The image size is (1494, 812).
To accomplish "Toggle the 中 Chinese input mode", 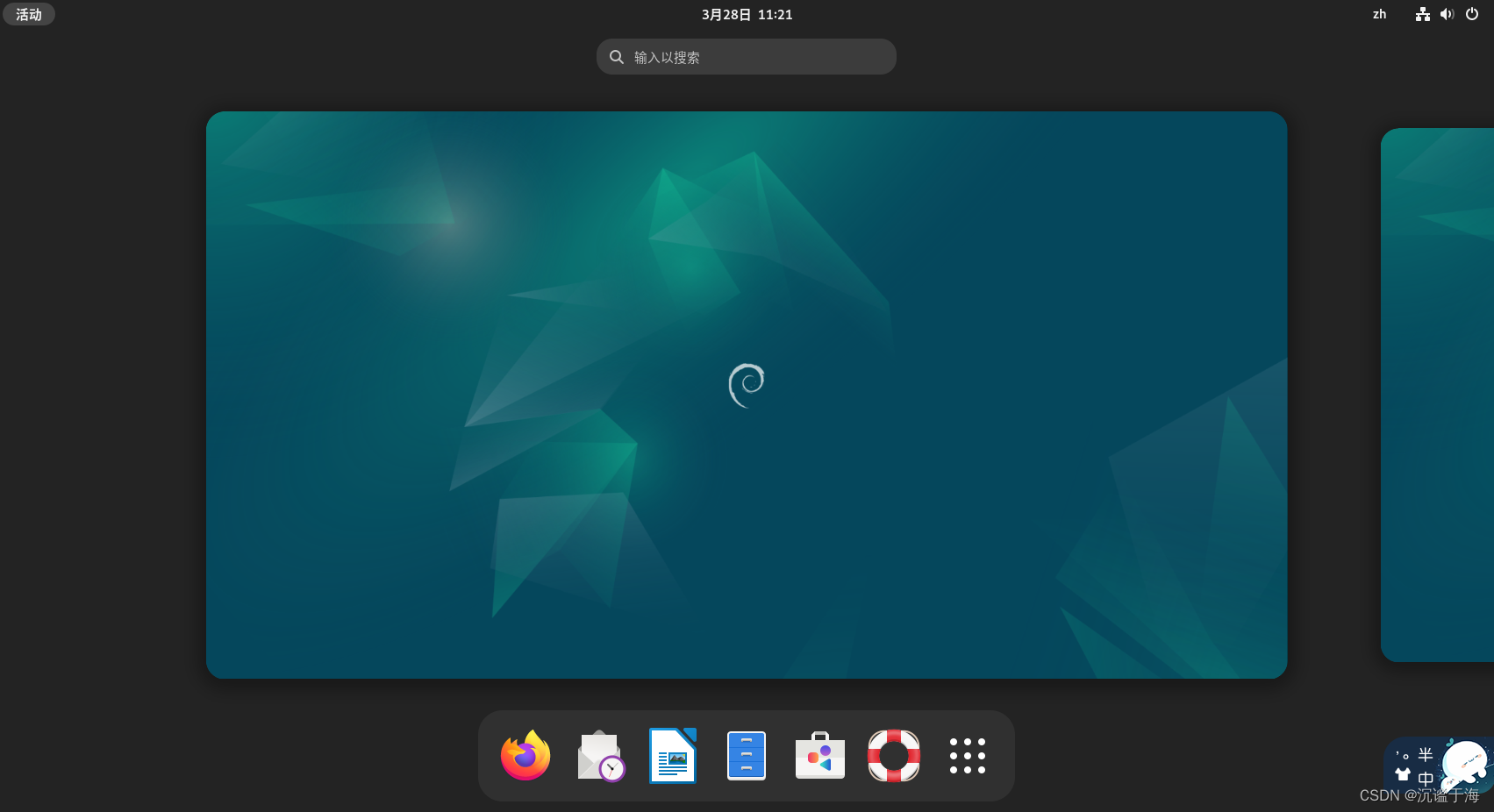I will pyautogui.click(x=1426, y=778).
